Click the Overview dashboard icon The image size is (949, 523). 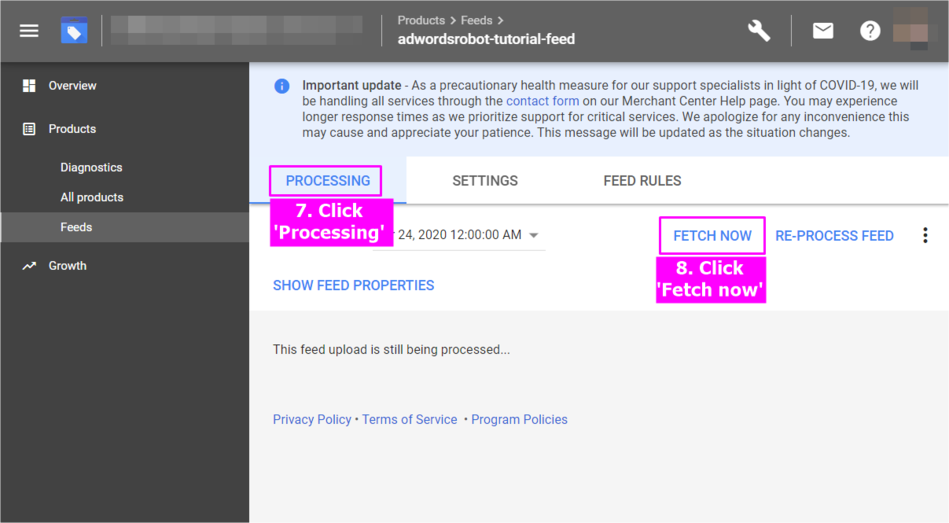point(29,86)
